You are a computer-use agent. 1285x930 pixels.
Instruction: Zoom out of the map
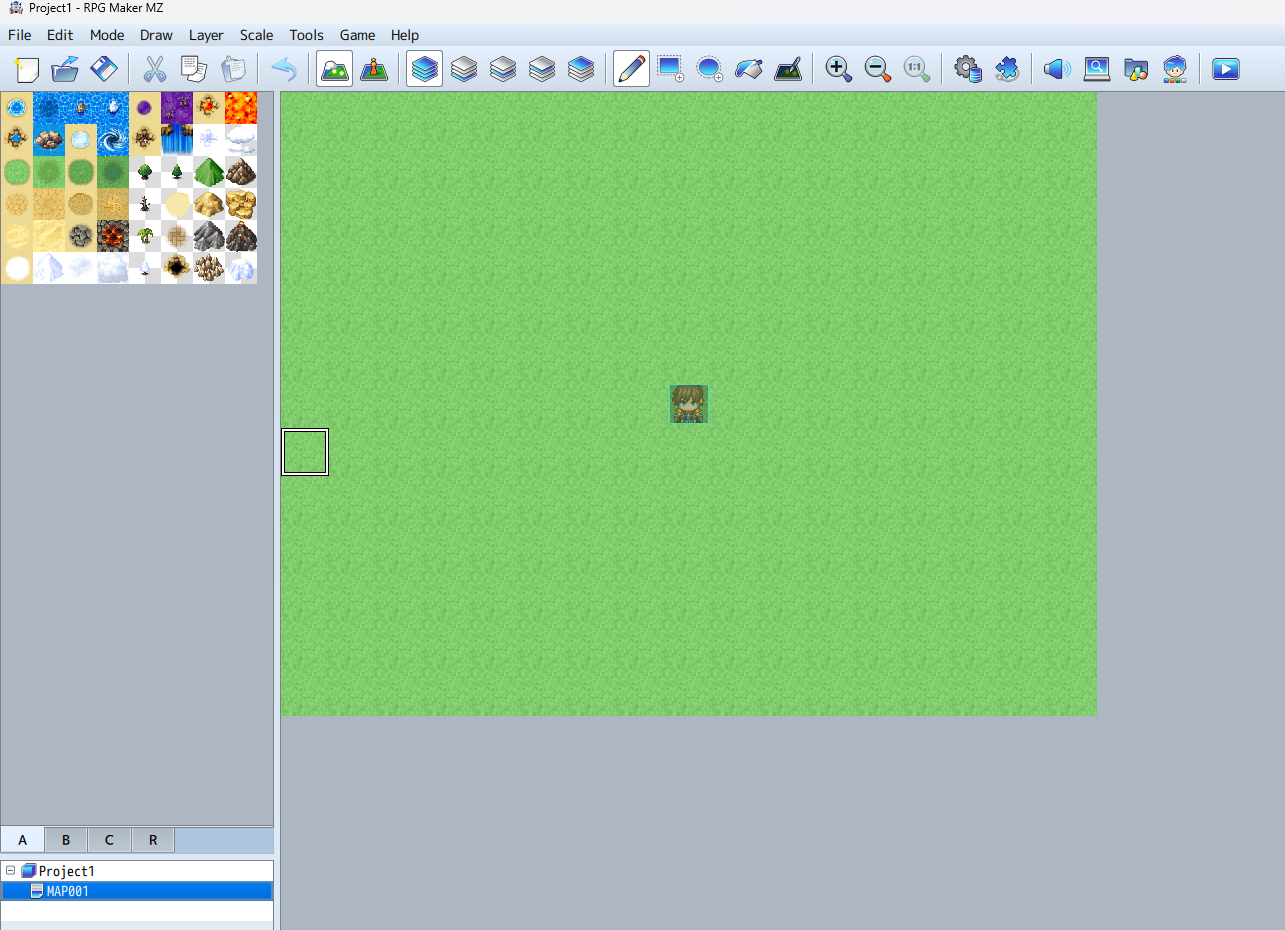coord(877,69)
